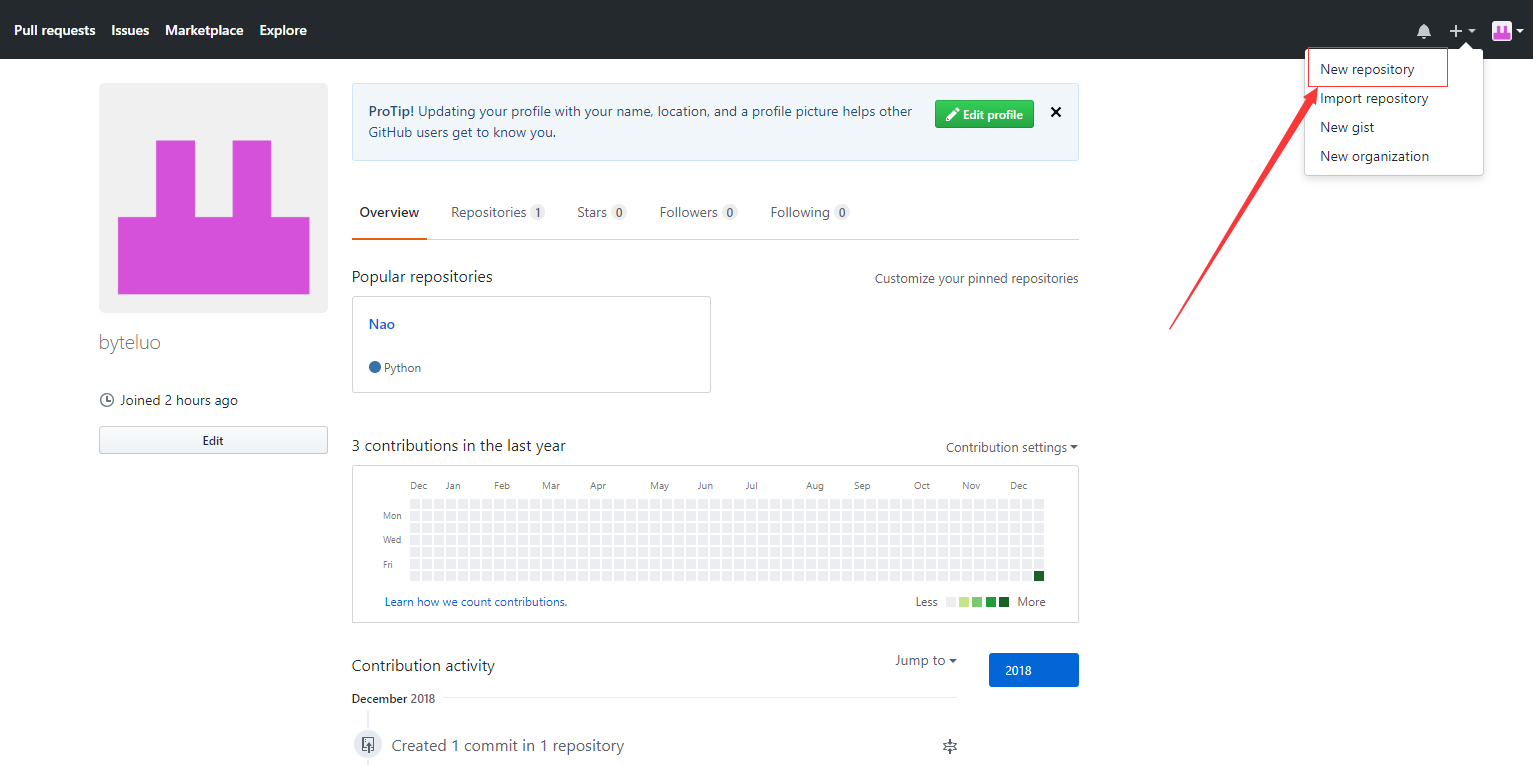Click the notifications bell icon

tap(1424, 31)
